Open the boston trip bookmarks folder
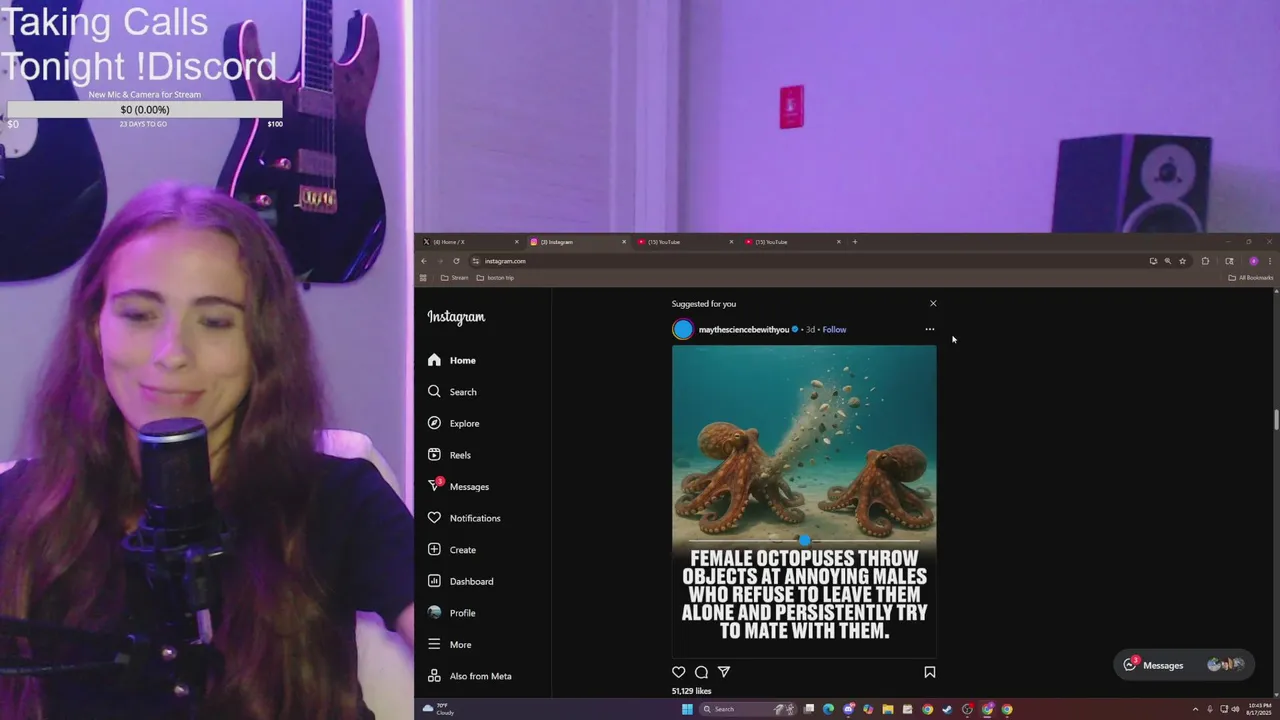This screenshot has height=720, width=1280. 496,278
